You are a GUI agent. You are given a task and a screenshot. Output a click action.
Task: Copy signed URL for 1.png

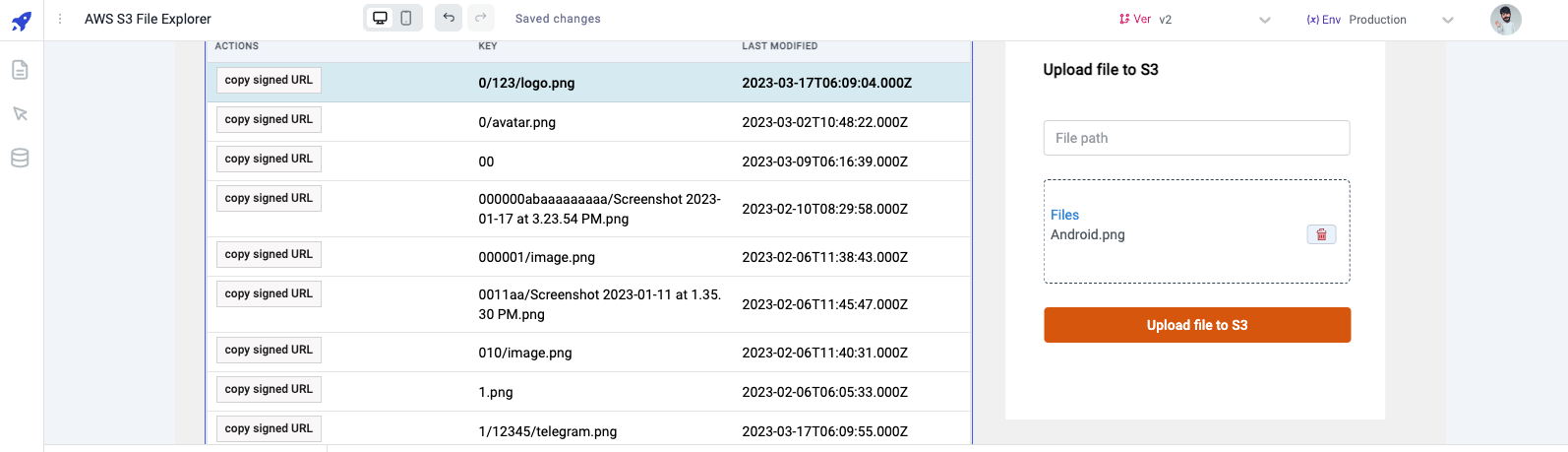click(269, 390)
